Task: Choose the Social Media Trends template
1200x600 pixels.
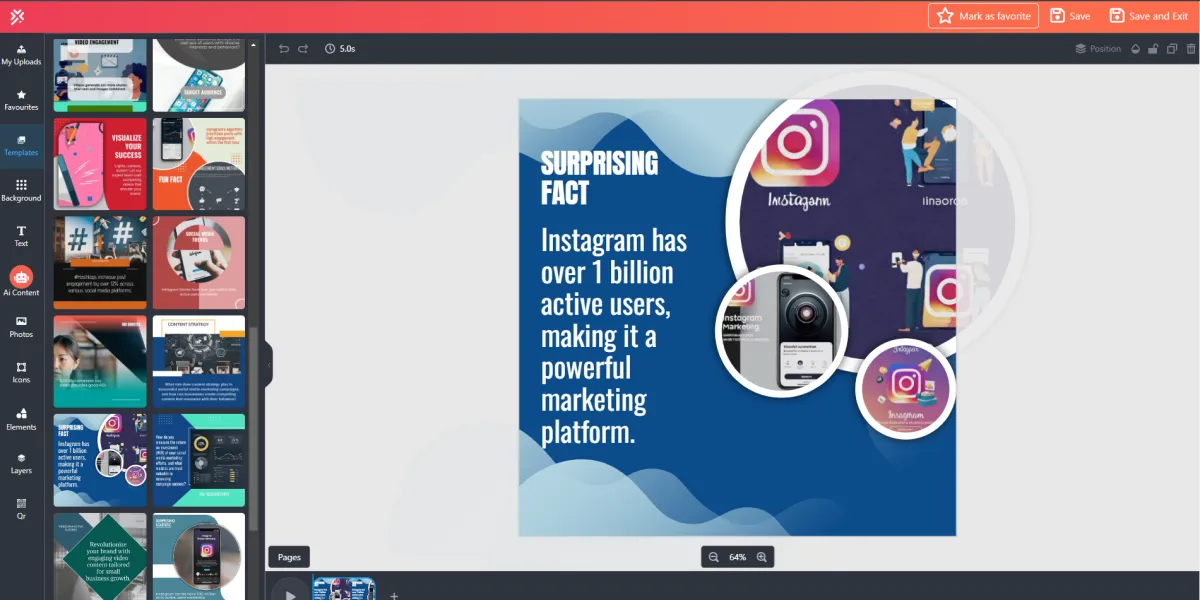Action: 199,263
